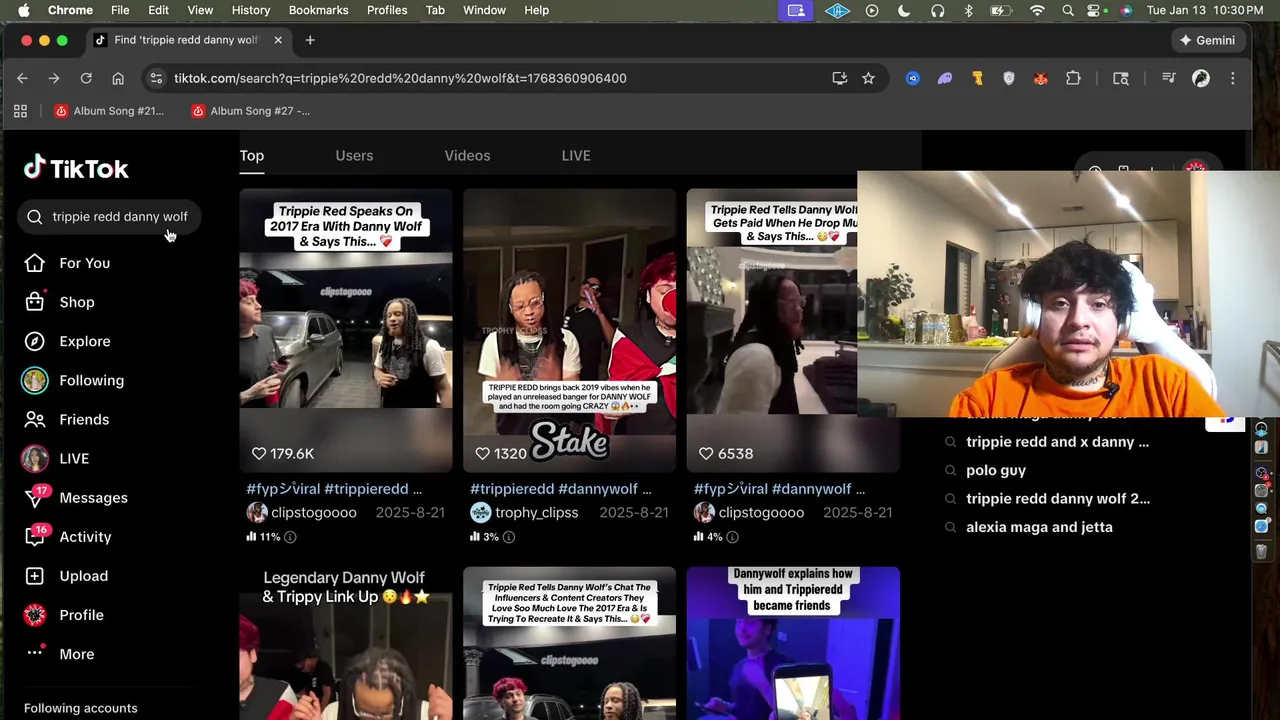Go back in browser history

(22, 78)
